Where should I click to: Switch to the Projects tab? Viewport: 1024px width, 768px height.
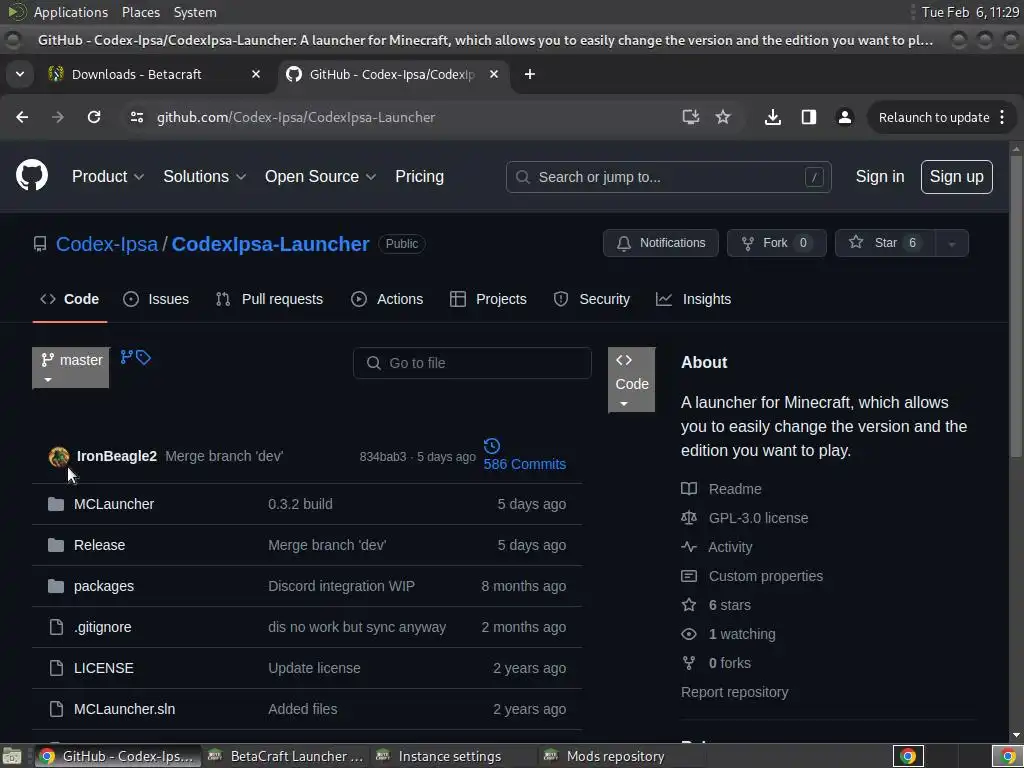488,299
